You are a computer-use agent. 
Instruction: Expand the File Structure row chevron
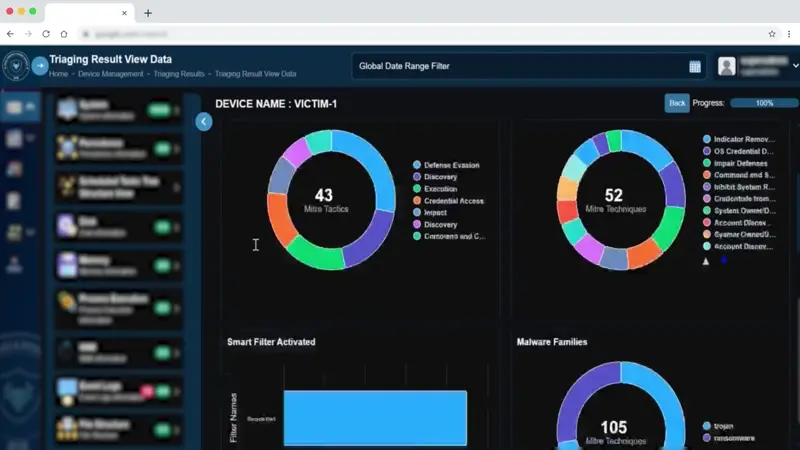click(x=177, y=430)
